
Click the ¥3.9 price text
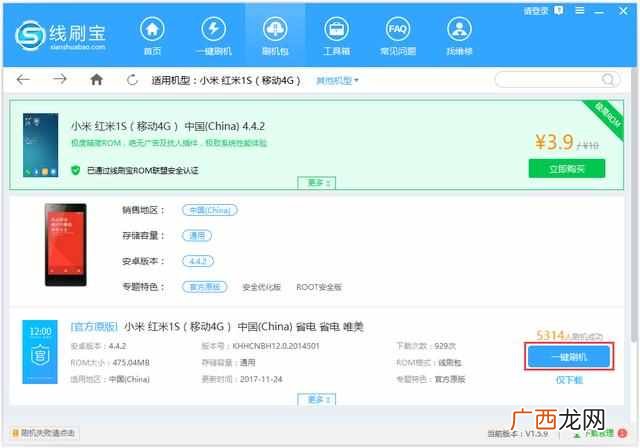(x=554, y=142)
